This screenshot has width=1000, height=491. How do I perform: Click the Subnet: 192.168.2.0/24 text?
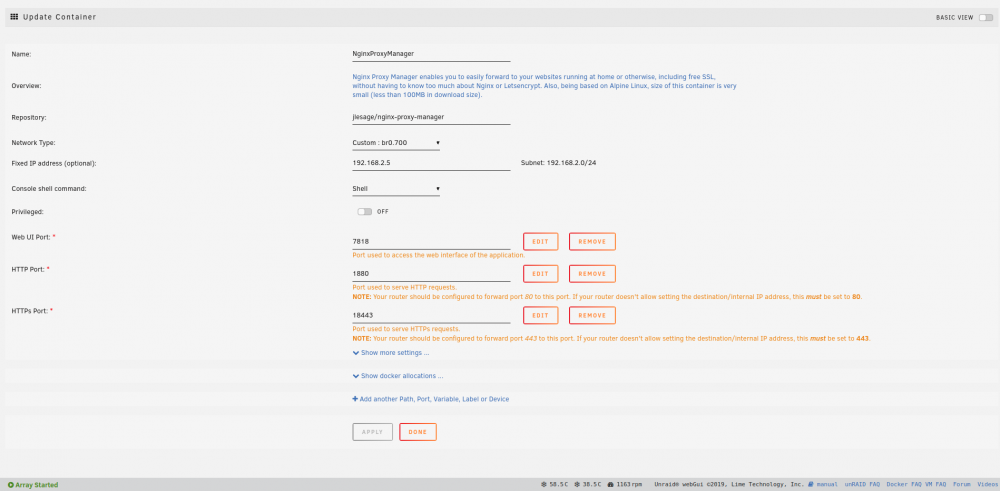pos(559,163)
